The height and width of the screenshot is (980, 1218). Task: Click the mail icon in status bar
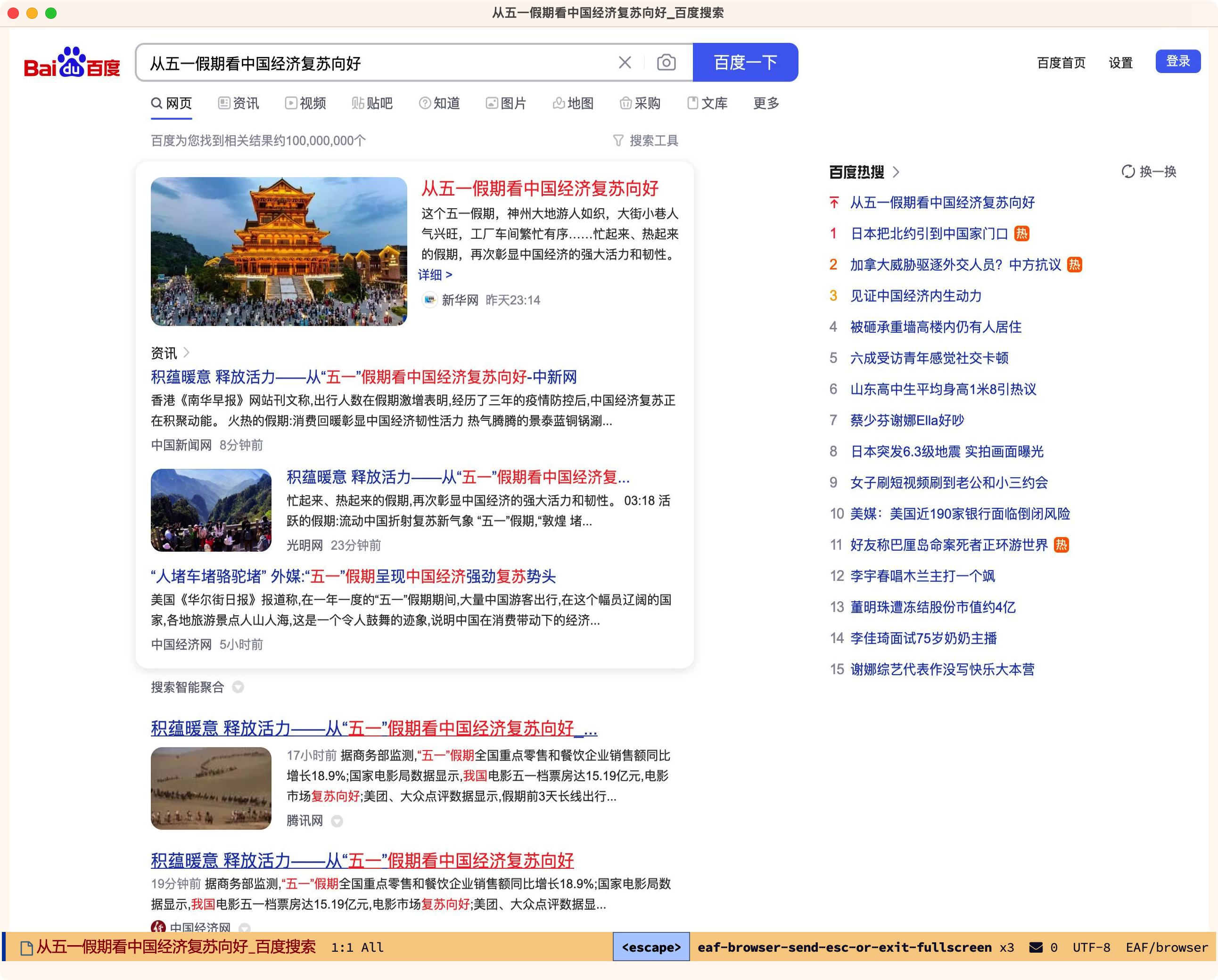click(x=1036, y=947)
